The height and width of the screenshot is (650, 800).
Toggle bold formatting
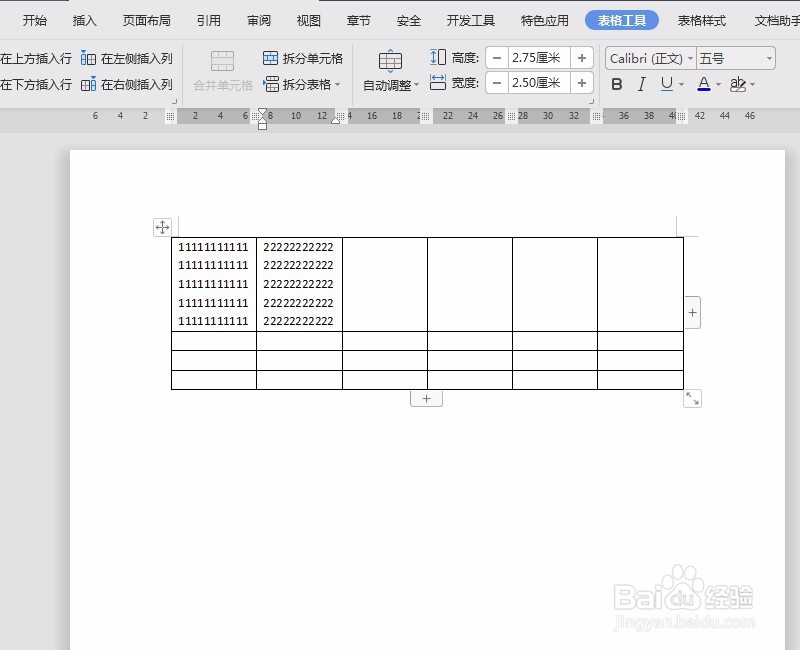coord(616,84)
